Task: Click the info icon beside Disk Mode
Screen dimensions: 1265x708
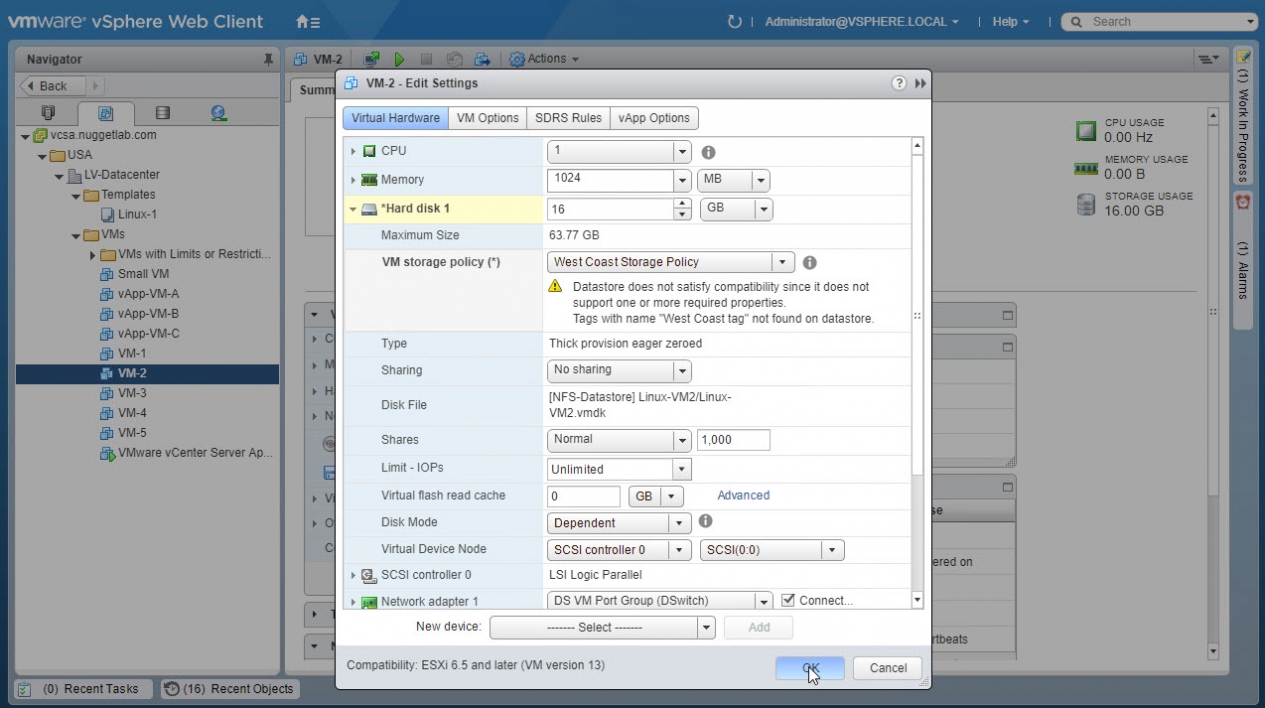Action: [x=705, y=521]
